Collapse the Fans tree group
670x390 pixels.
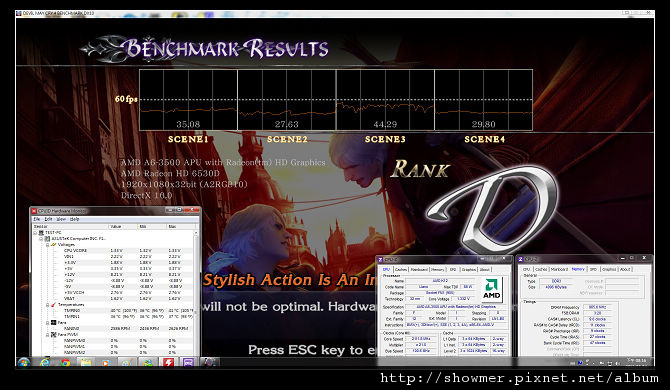tap(48, 323)
